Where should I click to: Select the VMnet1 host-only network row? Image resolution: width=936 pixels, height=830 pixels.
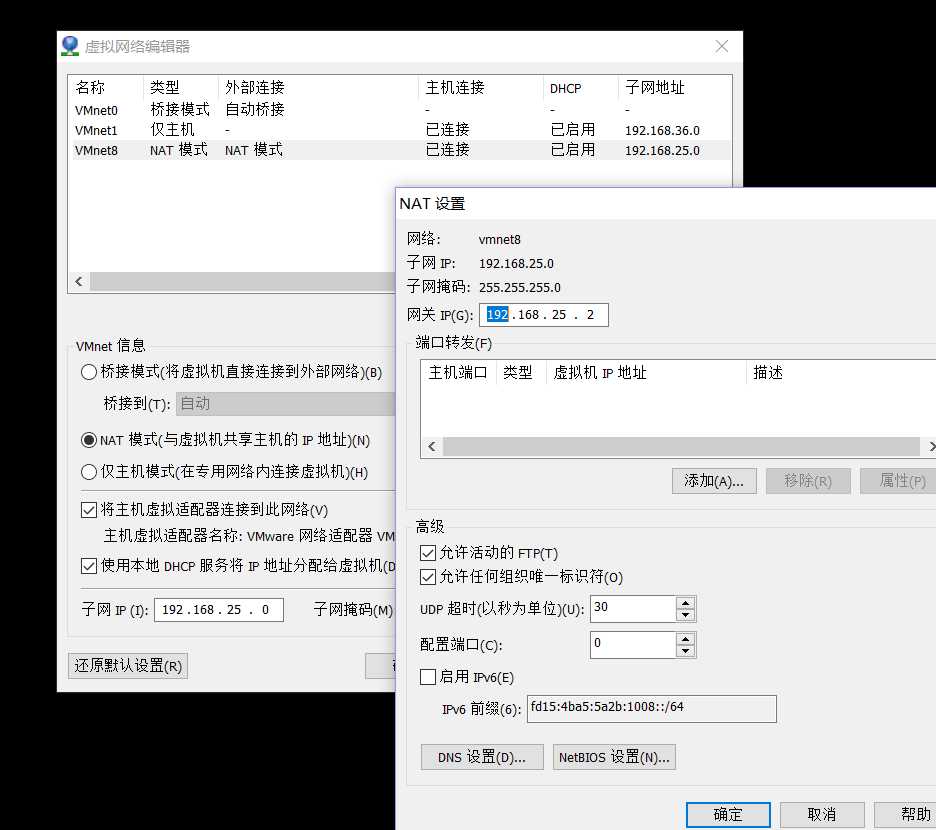tap(399, 130)
